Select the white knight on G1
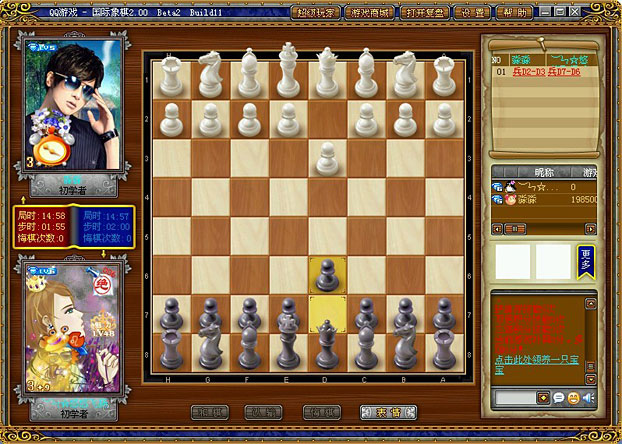Viewport: 622px width, 444px height. [x=210, y=75]
